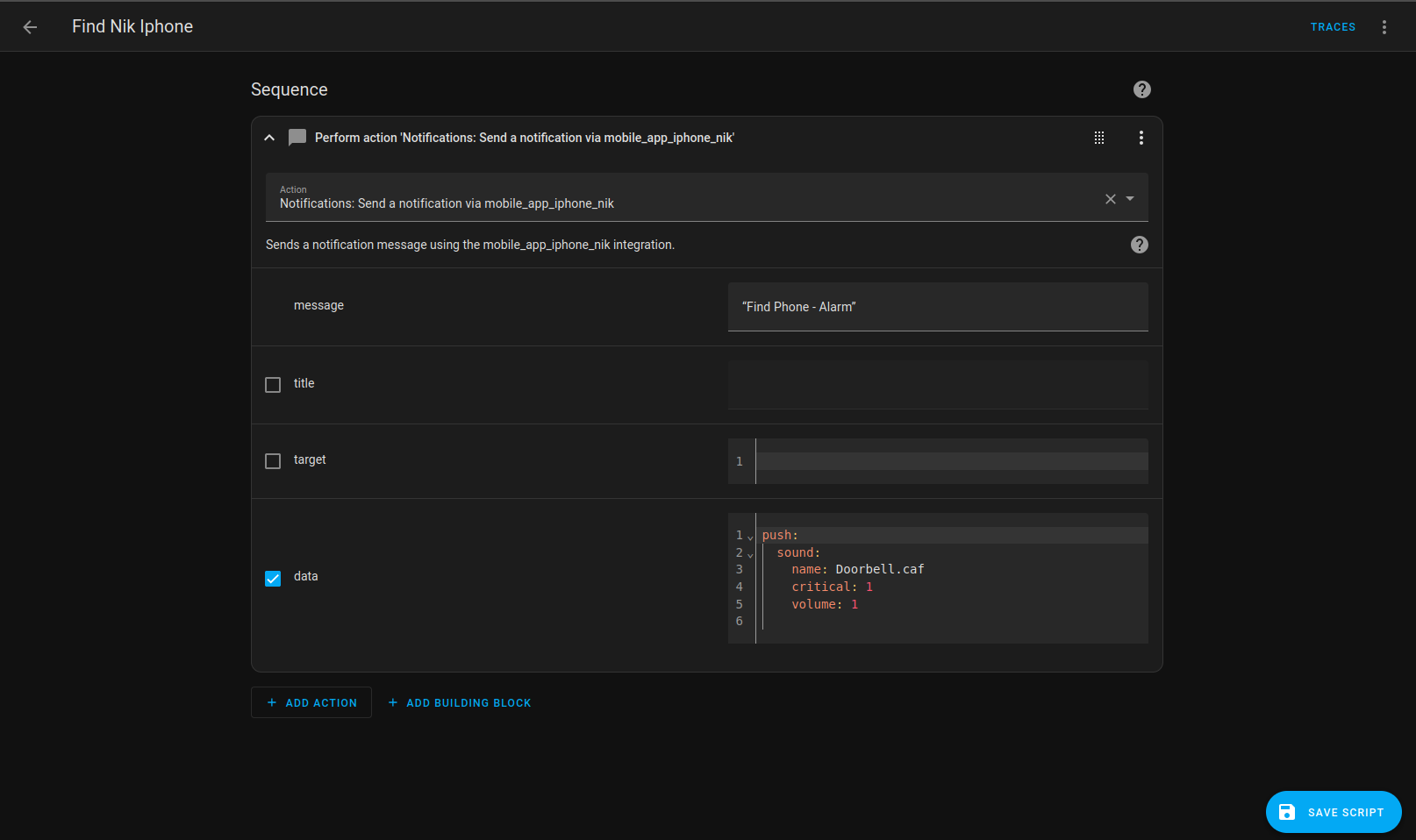Click the notification message bubble icon
1416x840 pixels.
click(x=297, y=138)
